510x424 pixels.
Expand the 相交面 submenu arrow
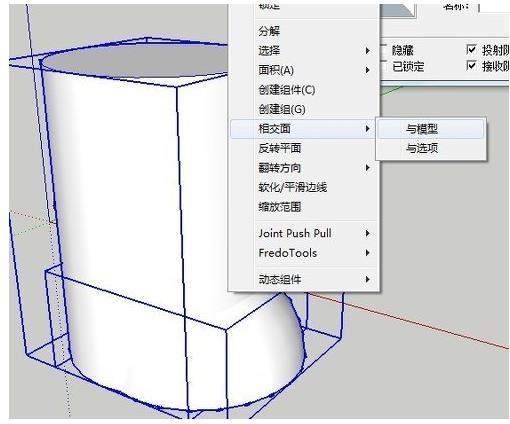tap(367, 129)
